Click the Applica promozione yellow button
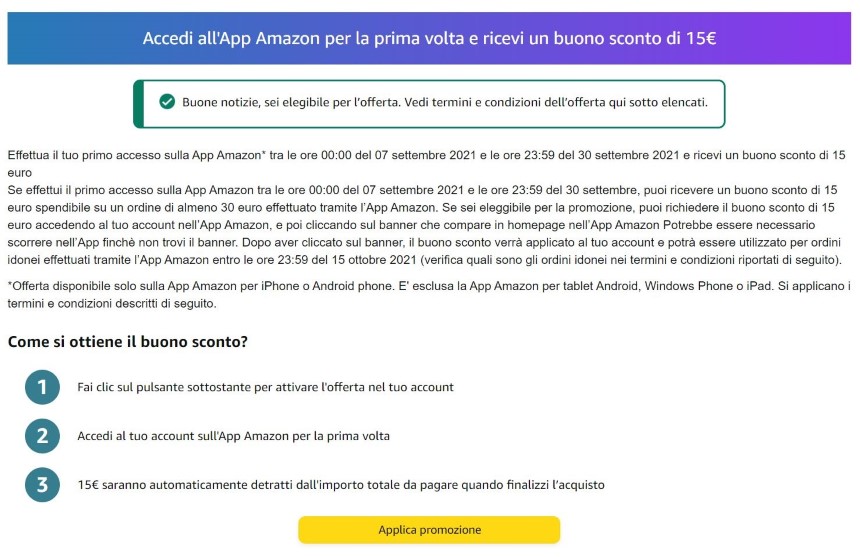 (429, 530)
